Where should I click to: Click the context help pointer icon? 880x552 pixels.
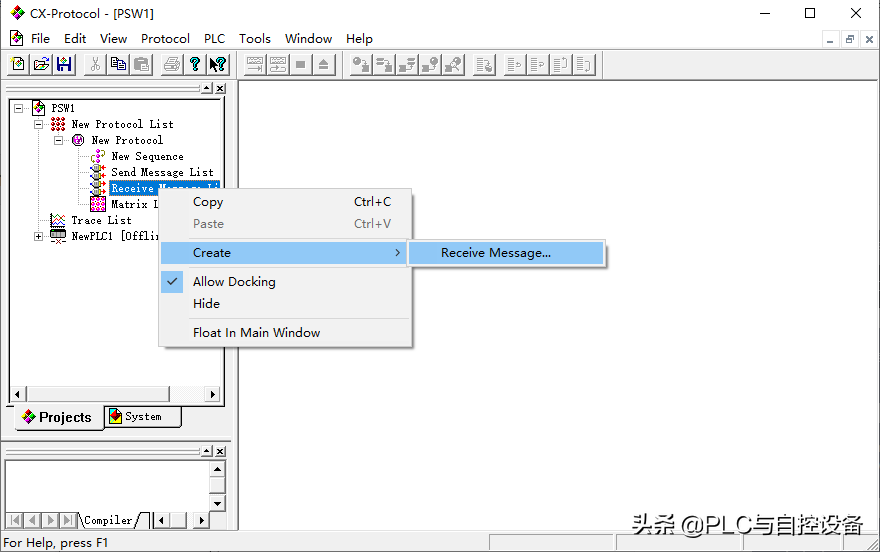pos(217,64)
